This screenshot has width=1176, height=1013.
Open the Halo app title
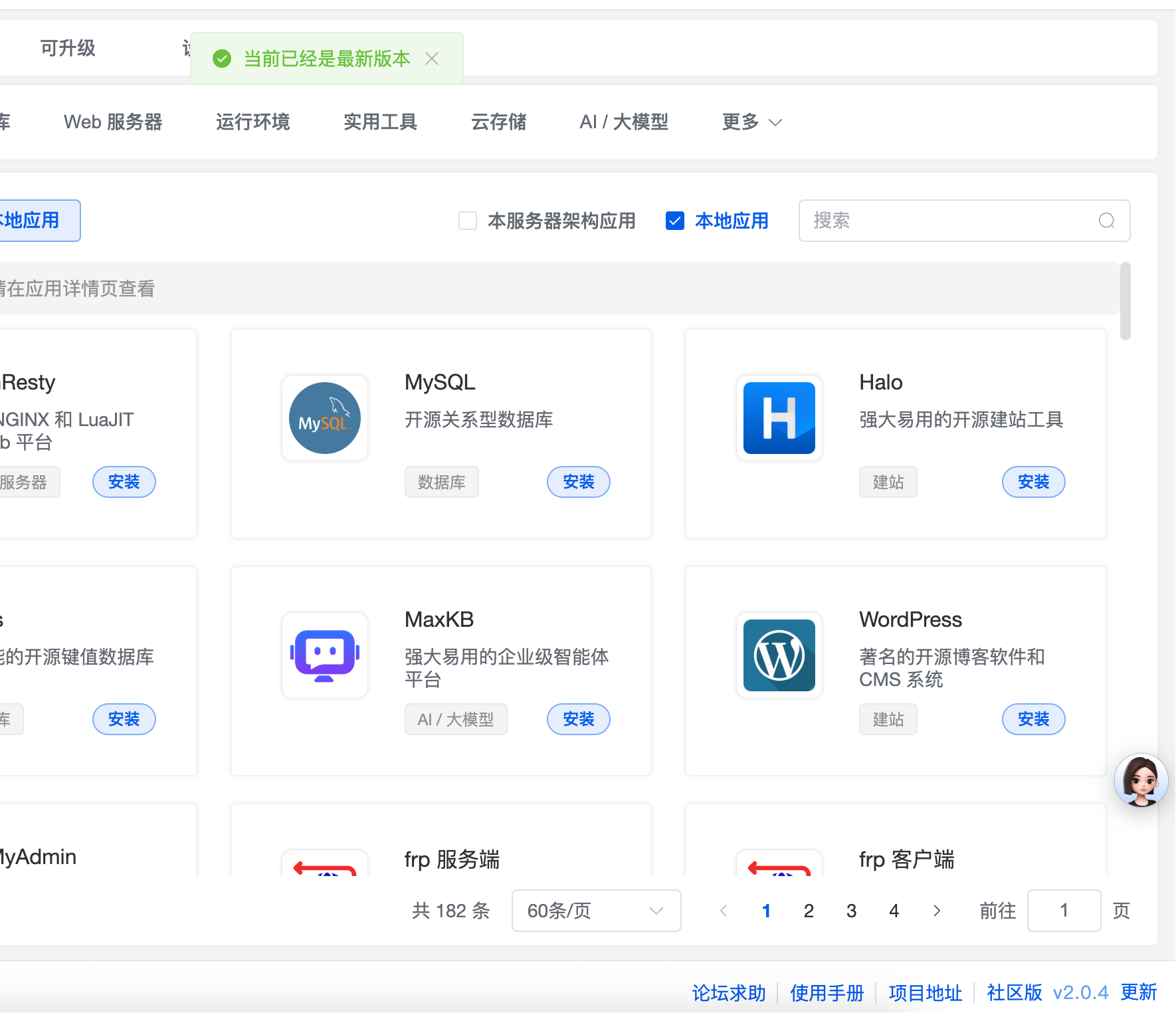coord(880,382)
